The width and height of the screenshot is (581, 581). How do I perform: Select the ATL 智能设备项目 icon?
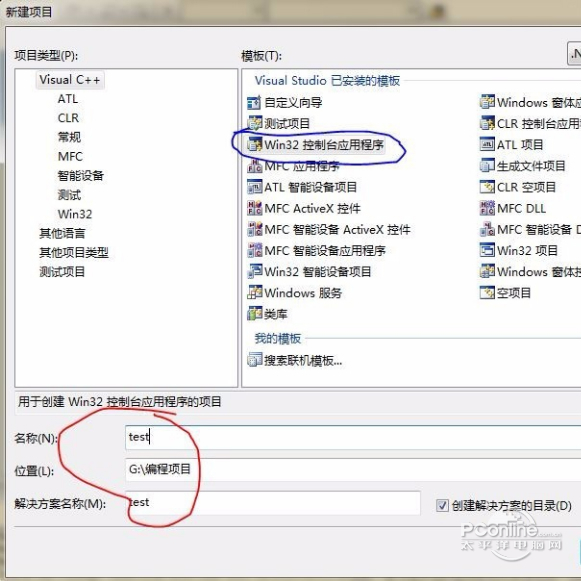click(x=254, y=187)
